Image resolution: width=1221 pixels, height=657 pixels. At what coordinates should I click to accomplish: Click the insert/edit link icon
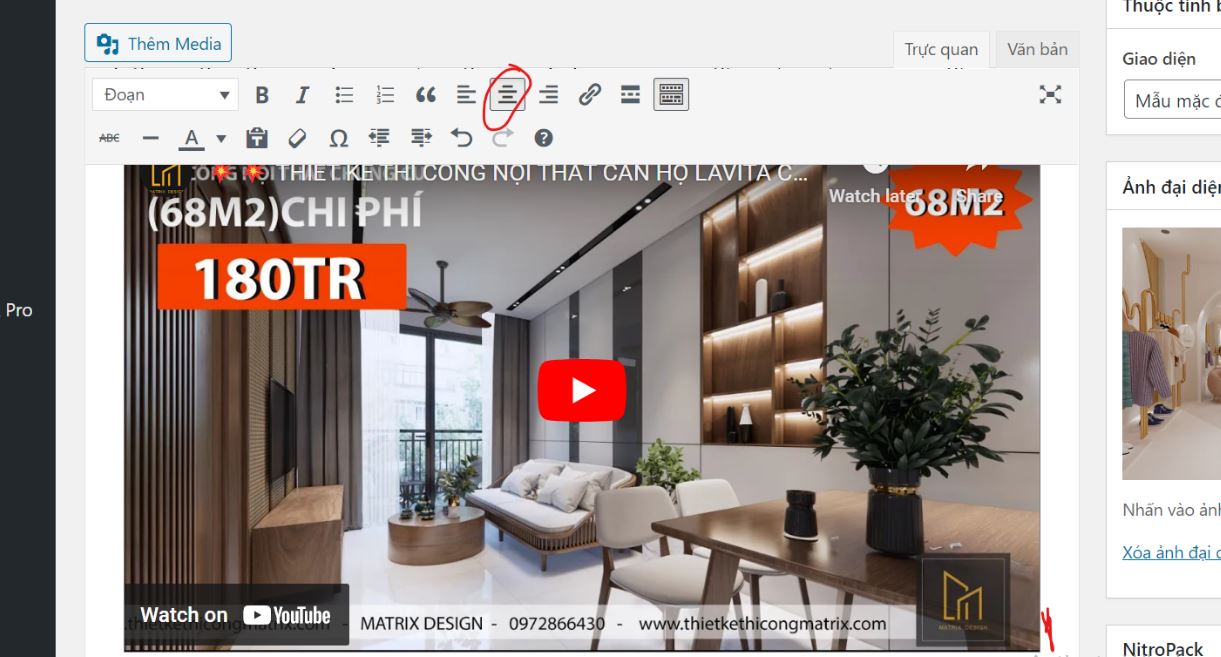coord(590,95)
